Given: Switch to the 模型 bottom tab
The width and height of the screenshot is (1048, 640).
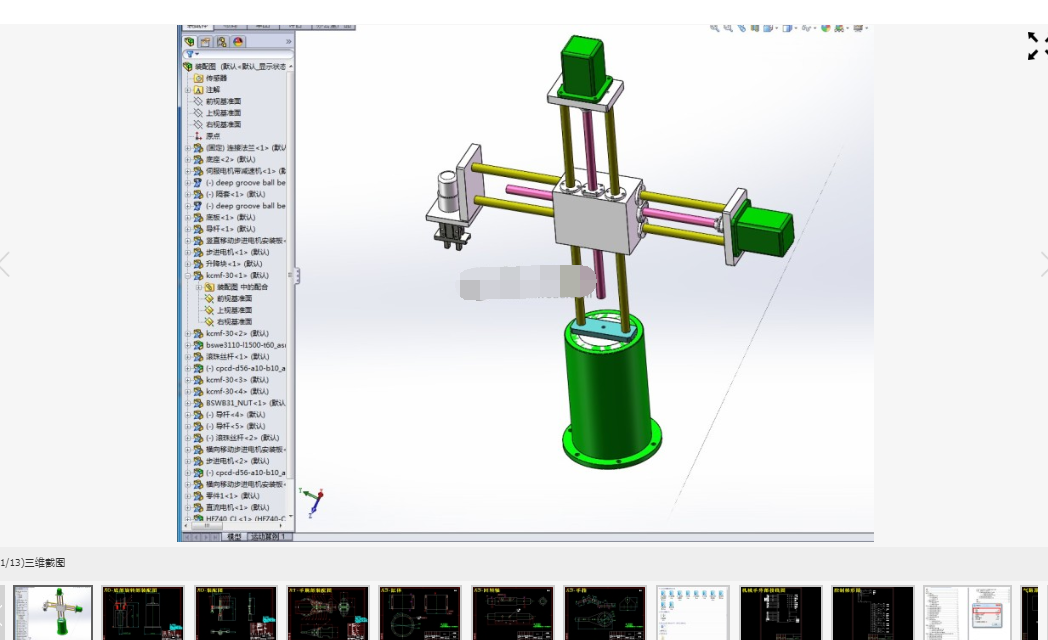Looking at the screenshot, I should pyautogui.click(x=234, y=537).
